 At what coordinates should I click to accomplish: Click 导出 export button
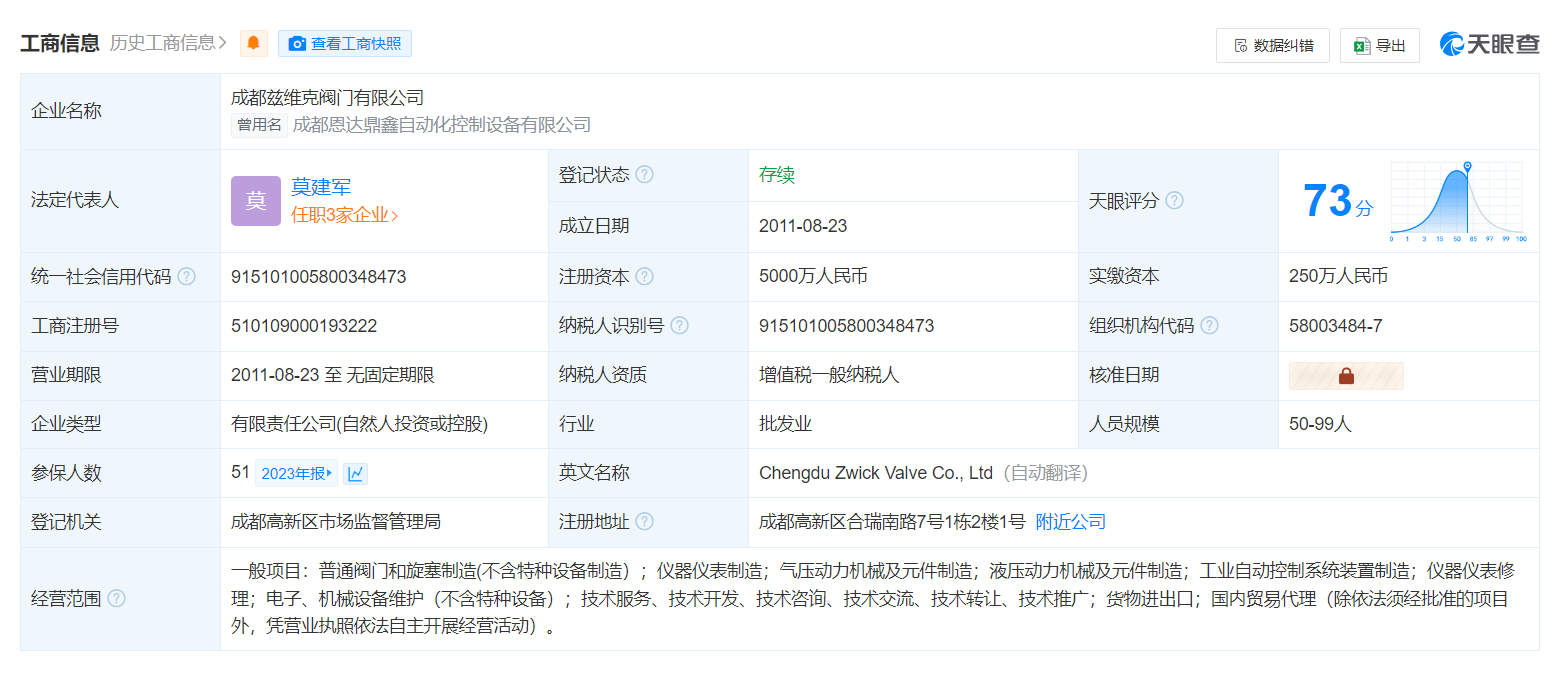tap(1380, 45)
